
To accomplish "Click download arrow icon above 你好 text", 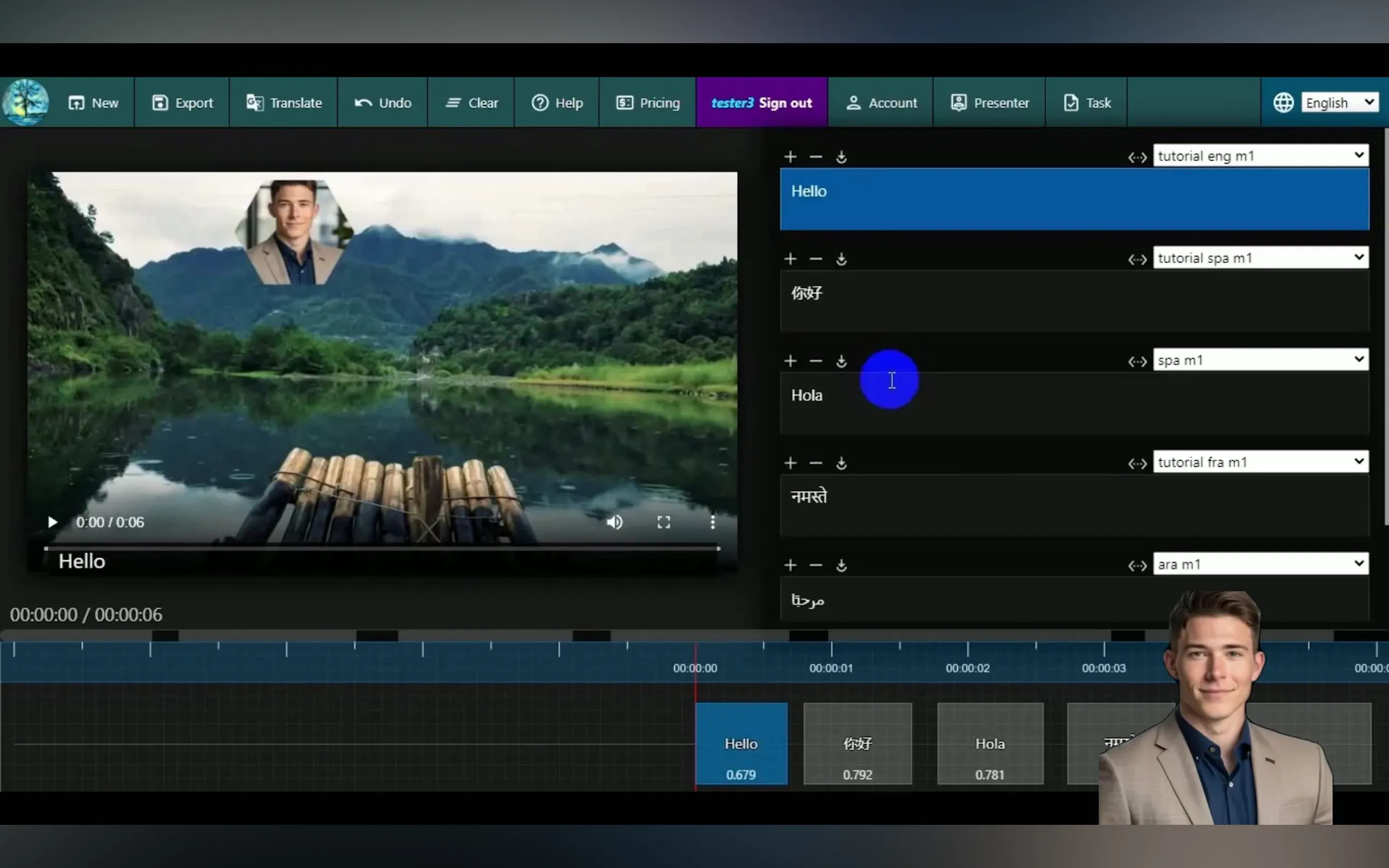I will pos(841,260).
